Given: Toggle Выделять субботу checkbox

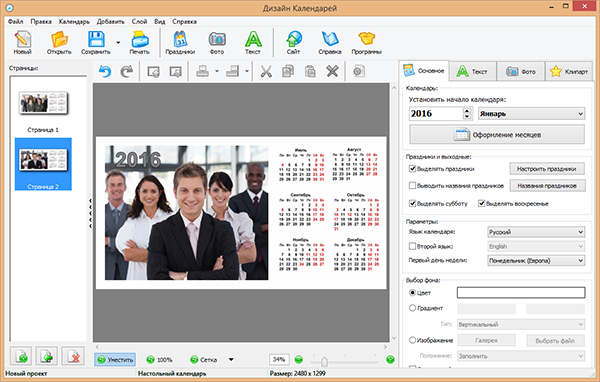Looking at the screenshot, I should point(412,203).
